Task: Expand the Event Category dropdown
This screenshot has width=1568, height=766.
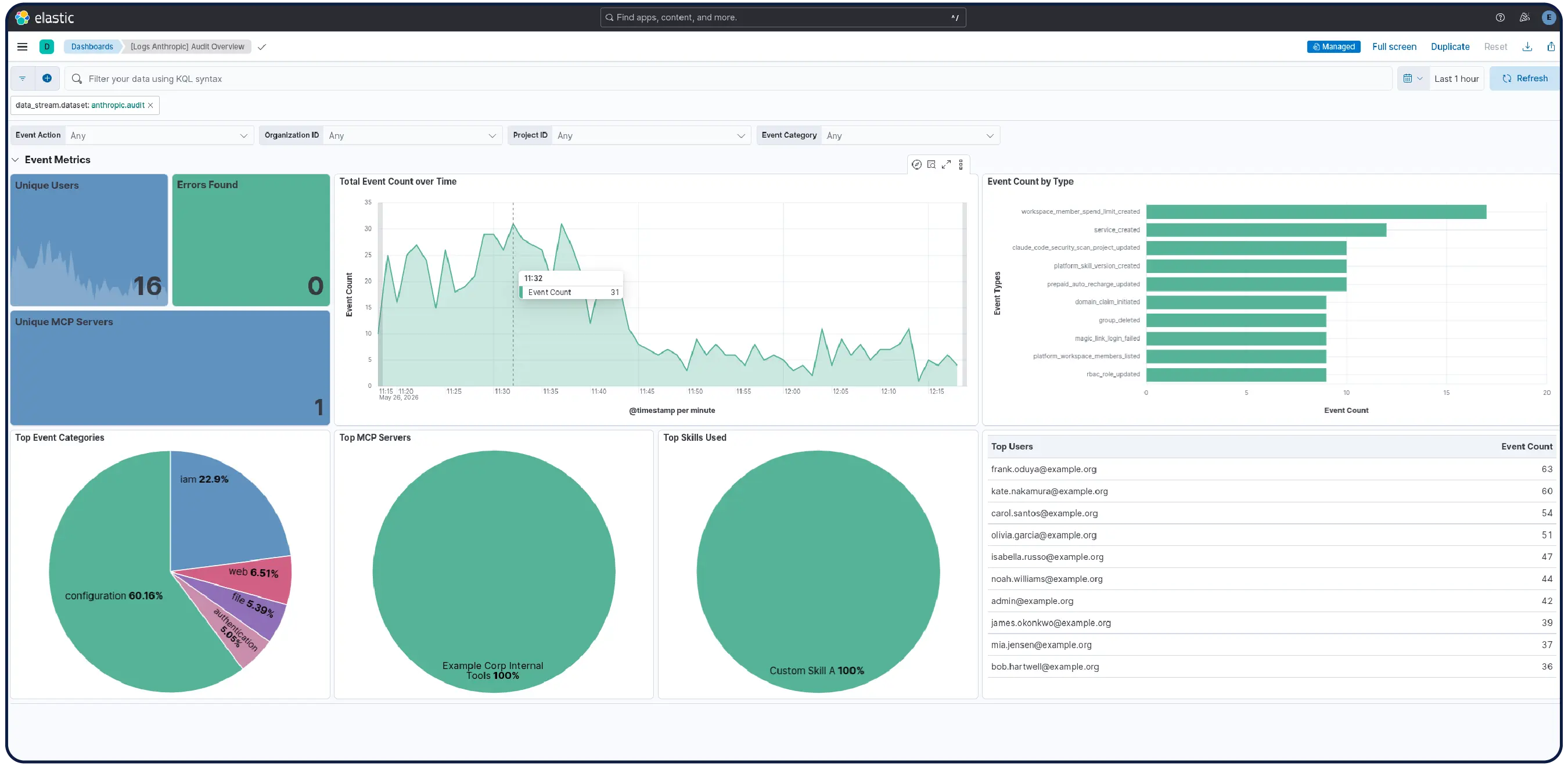Action: point(877,135)
